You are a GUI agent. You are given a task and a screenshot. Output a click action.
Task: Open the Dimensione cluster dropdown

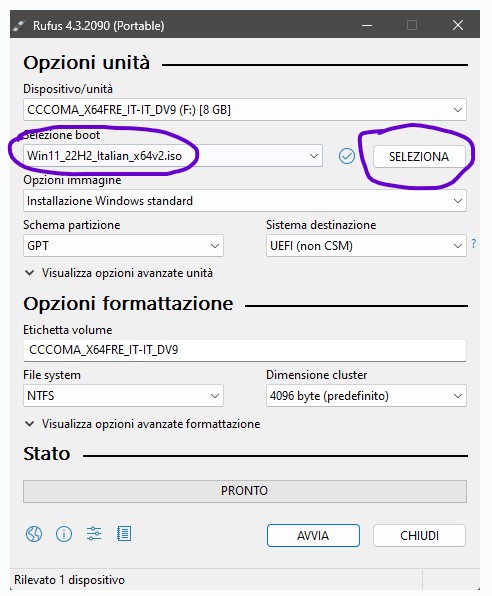pyautogui.click(x=366, y=396)
